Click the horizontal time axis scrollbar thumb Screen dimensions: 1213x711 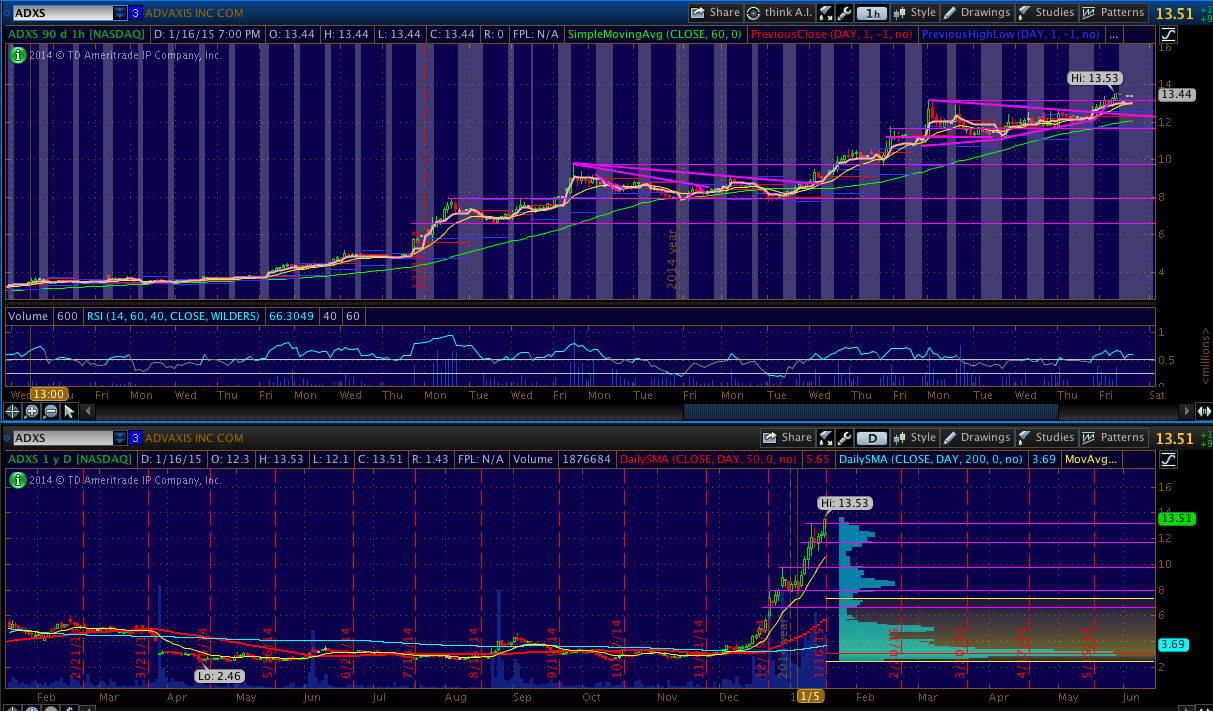pyautogui.click(x=870, y=411)
